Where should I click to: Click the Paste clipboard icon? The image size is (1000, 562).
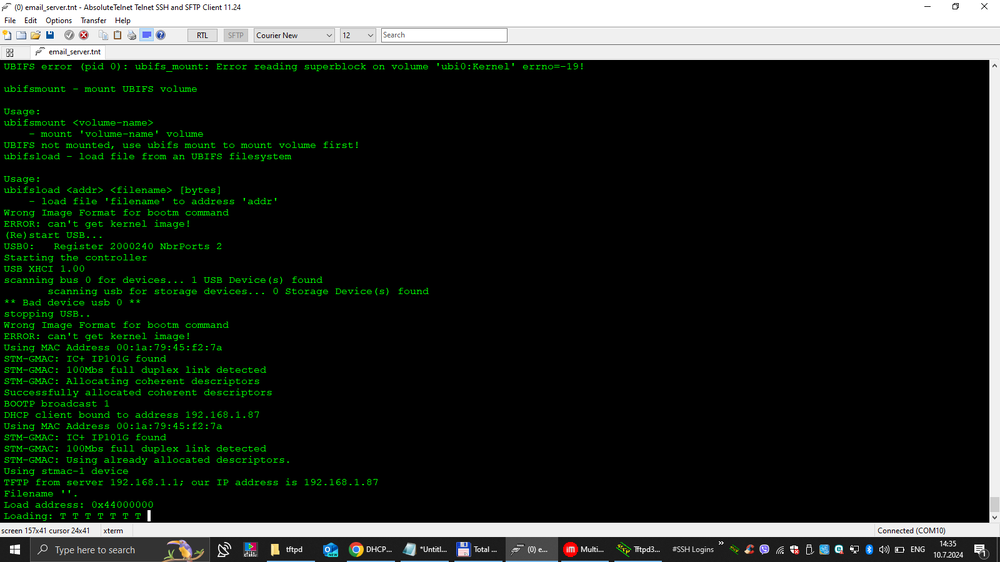pos(118,35)
